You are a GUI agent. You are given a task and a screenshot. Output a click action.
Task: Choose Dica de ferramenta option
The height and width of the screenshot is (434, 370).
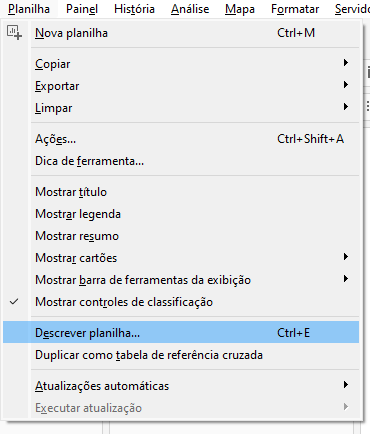click(181, 161)
